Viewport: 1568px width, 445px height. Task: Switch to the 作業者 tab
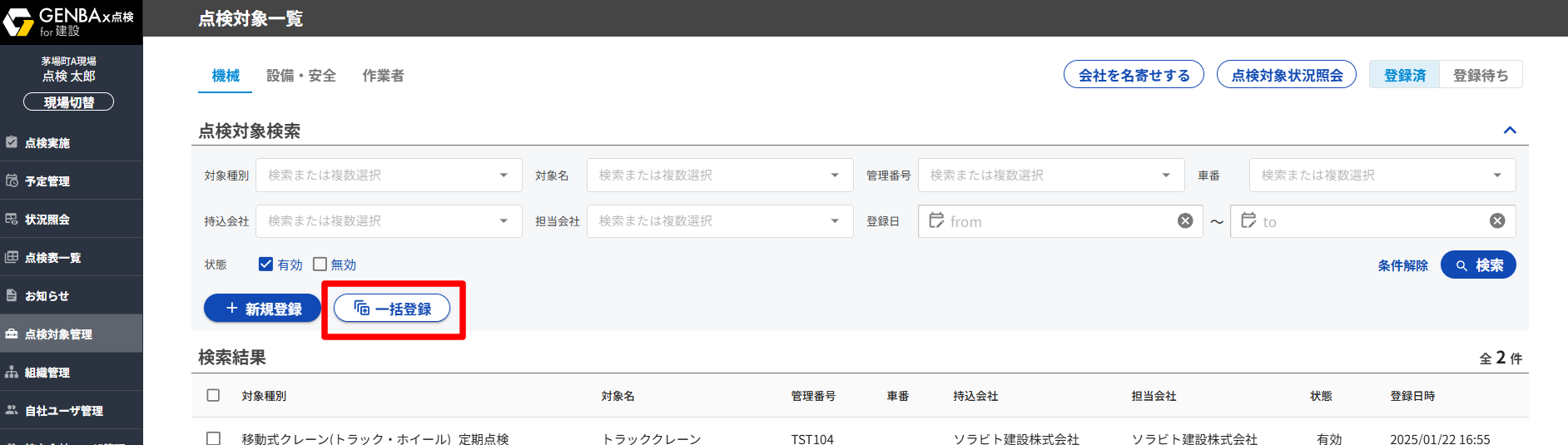click(383, 76)
